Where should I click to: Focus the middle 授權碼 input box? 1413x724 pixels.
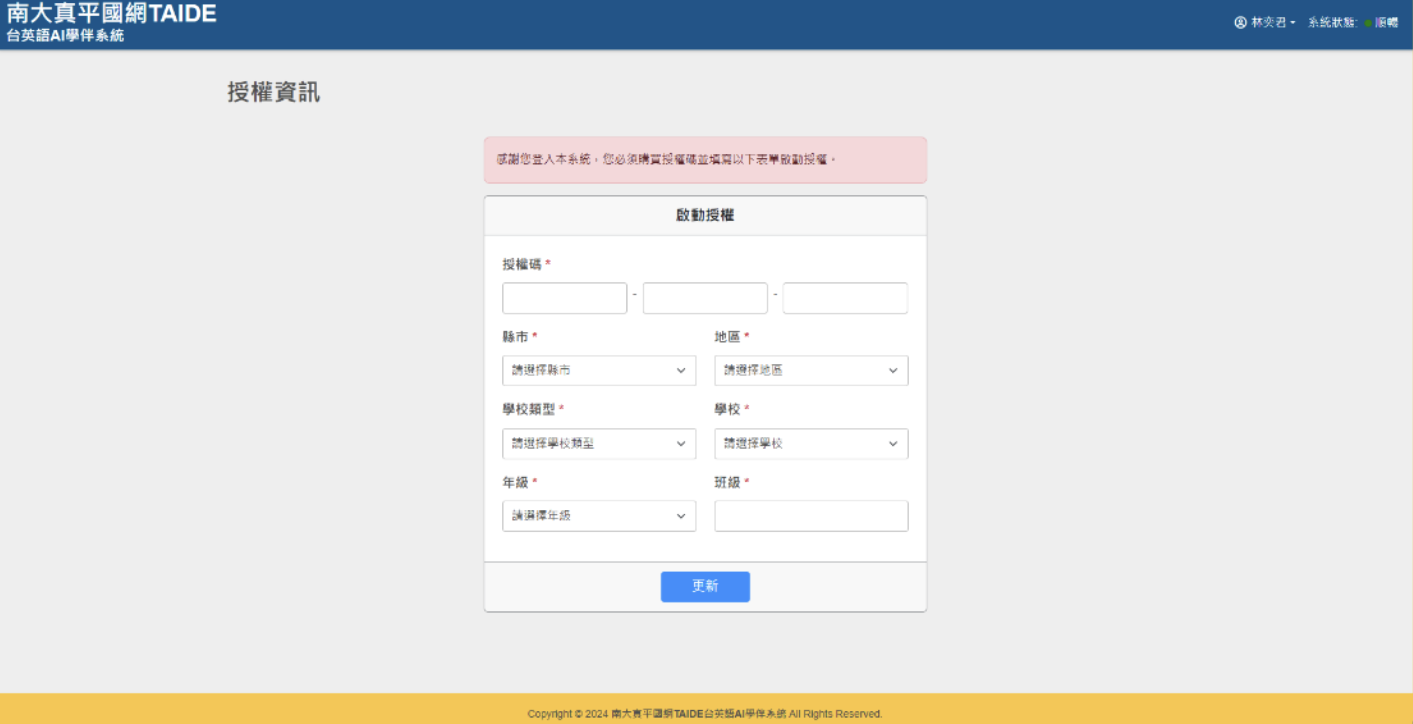(x=705, y=298)
